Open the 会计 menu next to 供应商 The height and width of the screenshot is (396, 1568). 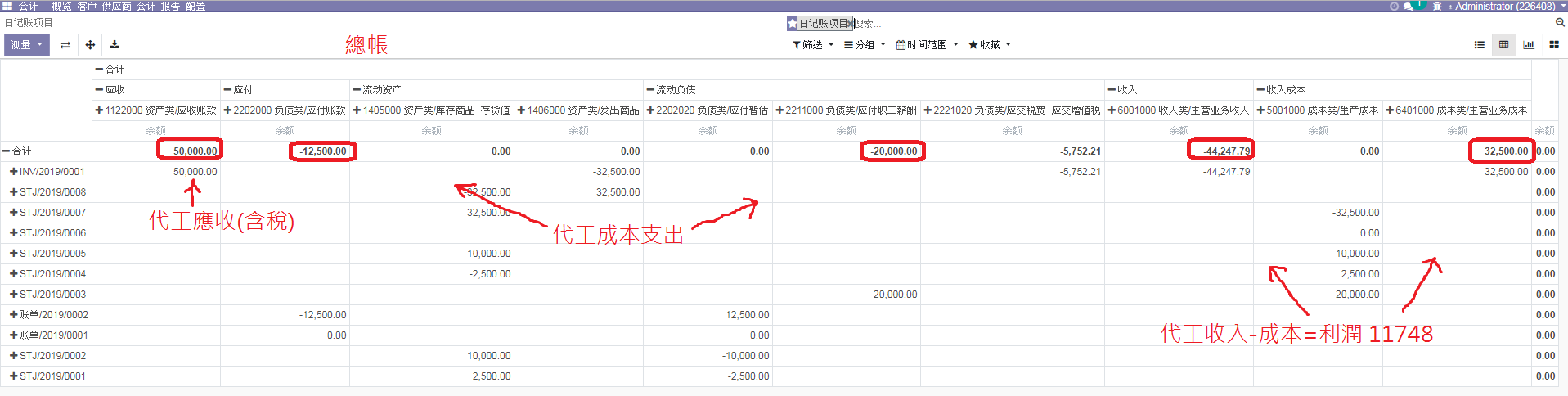[146, 6]
